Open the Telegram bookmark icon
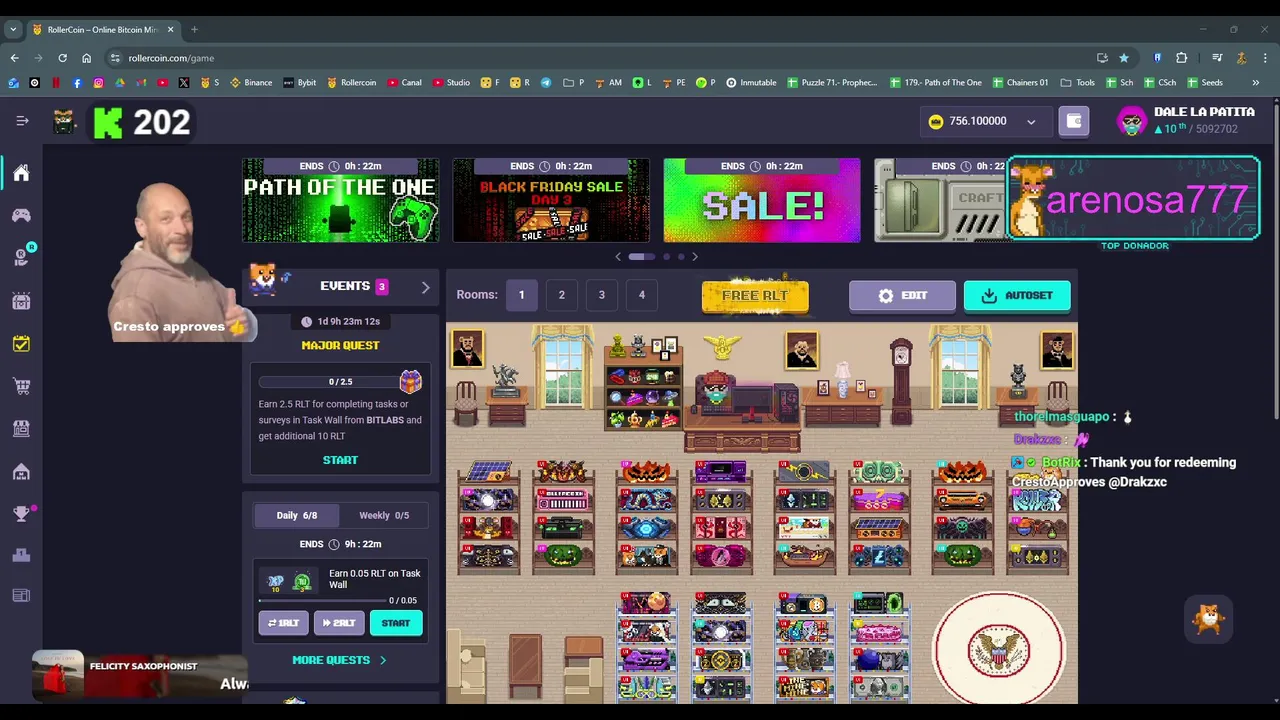Viewport: 1280px width, 720px height. tap(546, 83)
